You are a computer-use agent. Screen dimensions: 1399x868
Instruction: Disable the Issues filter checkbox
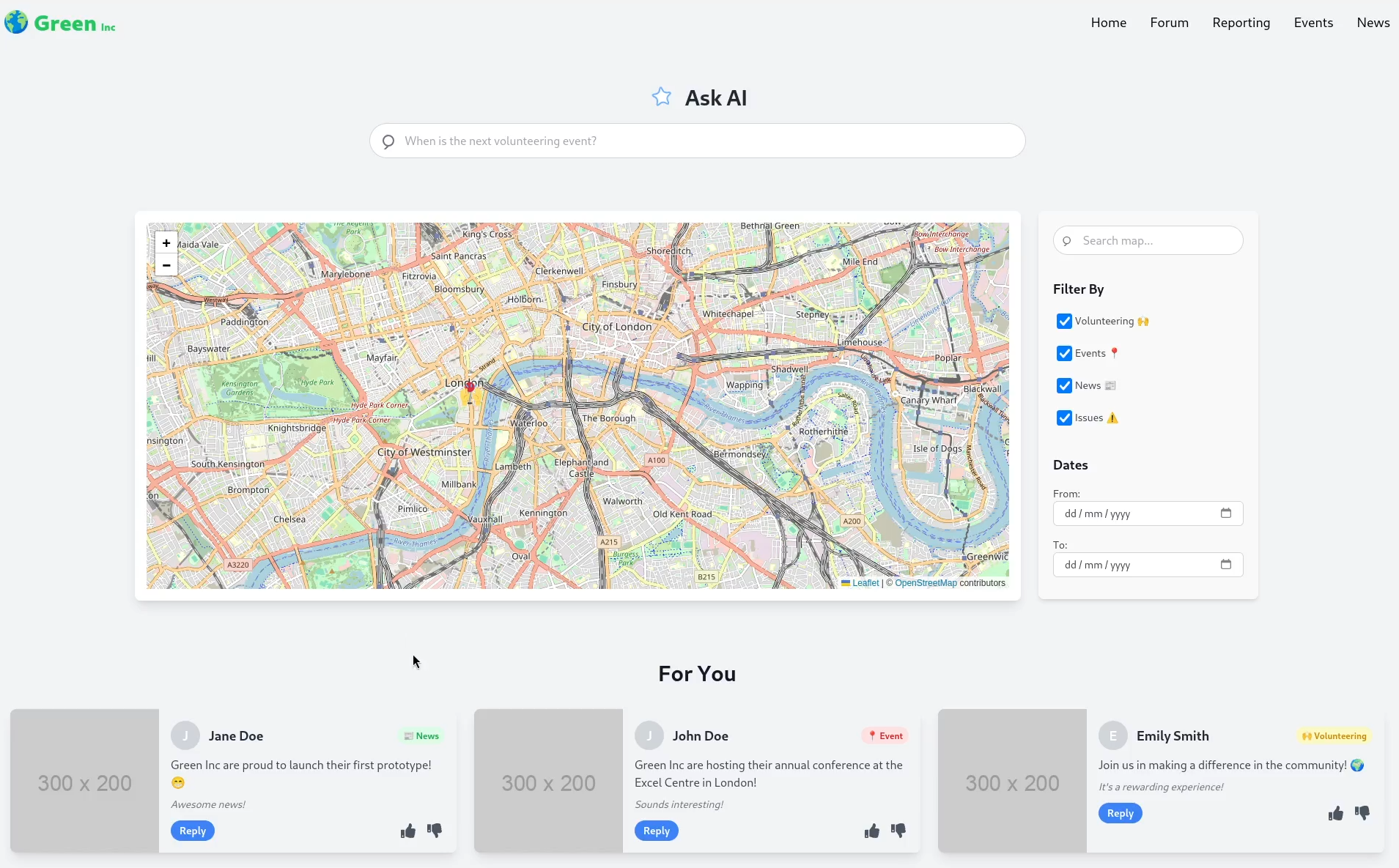[1064, 418]
